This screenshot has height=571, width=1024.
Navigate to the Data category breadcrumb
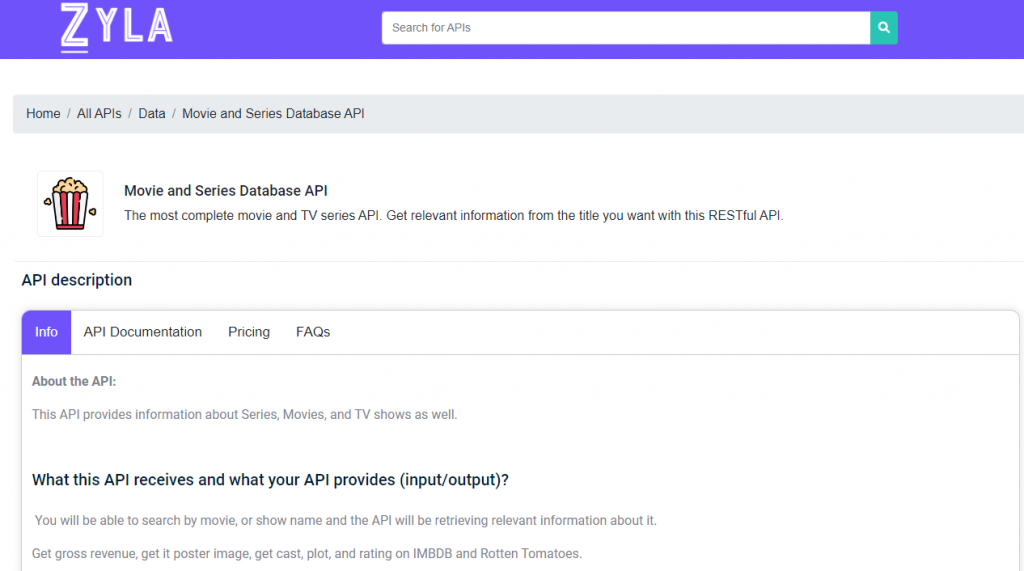[x=152, y=114]
